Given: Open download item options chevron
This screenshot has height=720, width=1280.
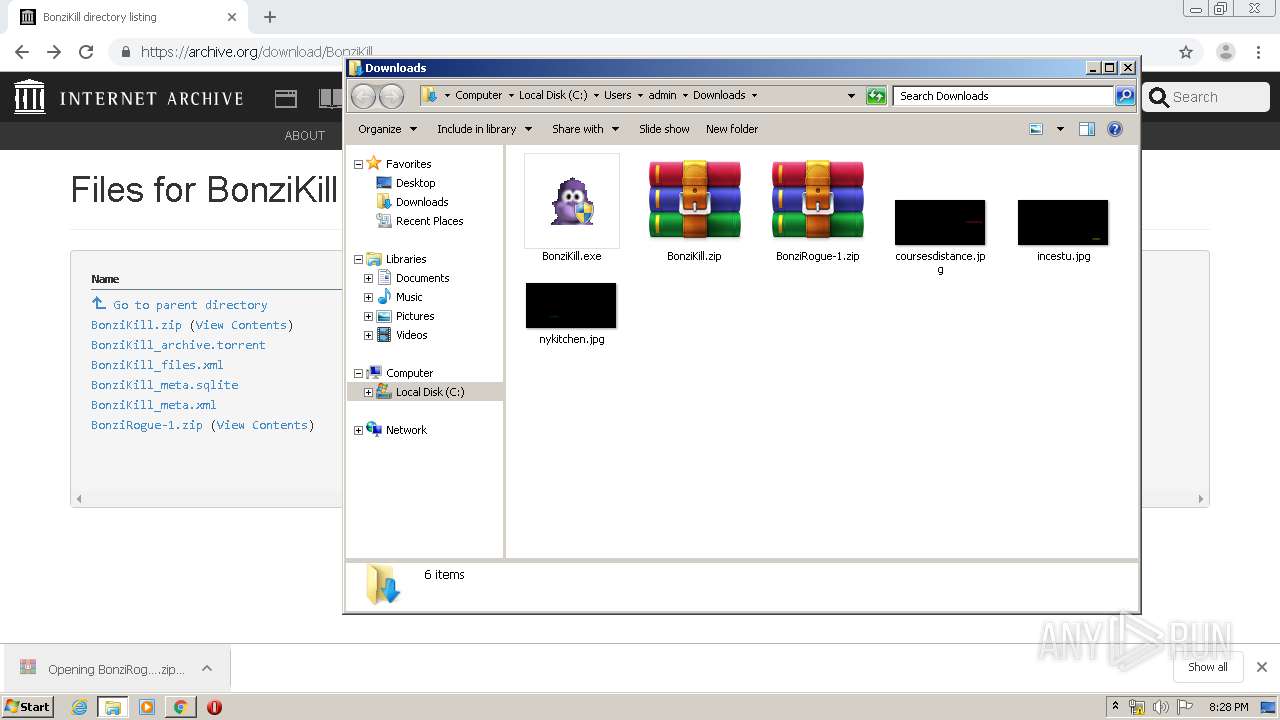Looking at the screenshot, I should 206,668.
